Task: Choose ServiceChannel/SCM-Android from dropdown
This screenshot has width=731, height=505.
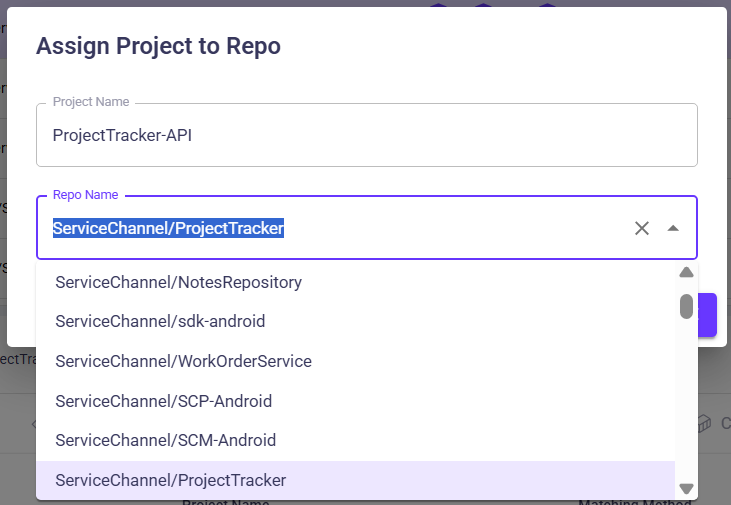Action: click(165, 440)
